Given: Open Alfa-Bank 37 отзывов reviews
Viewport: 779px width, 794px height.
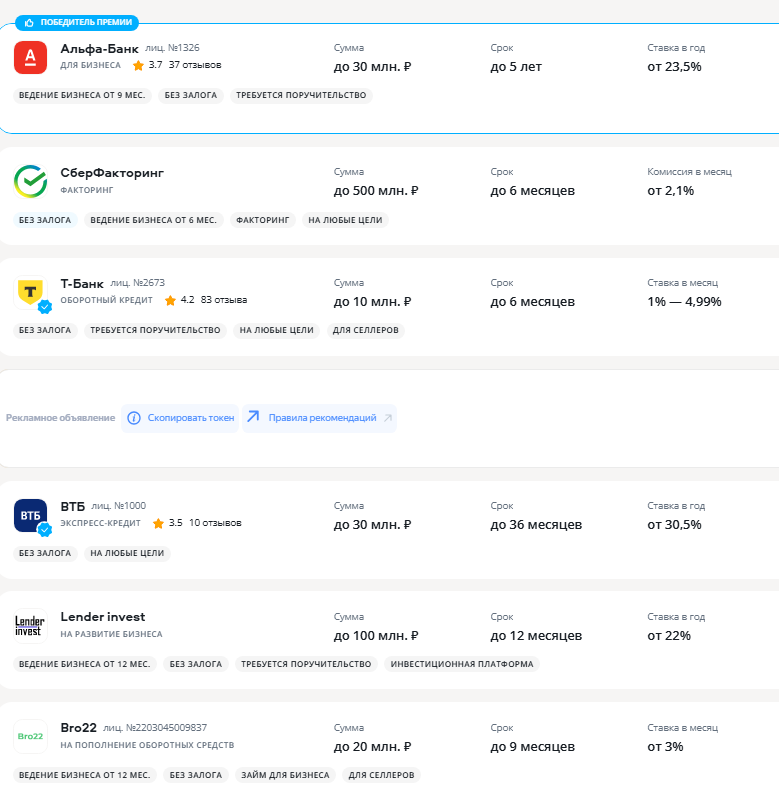Looking at the screenshot, I should 195,65.
